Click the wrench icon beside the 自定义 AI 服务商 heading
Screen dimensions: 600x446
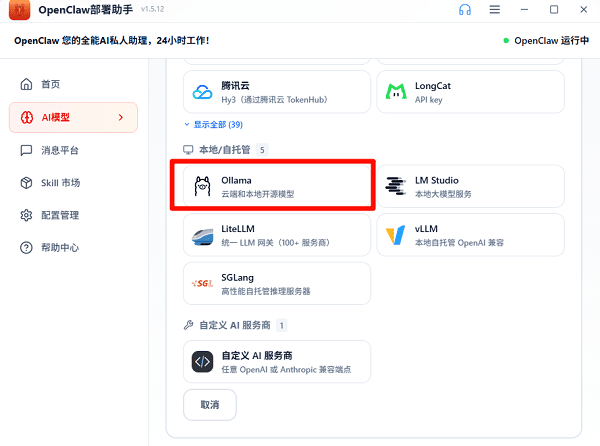[188, 325]
